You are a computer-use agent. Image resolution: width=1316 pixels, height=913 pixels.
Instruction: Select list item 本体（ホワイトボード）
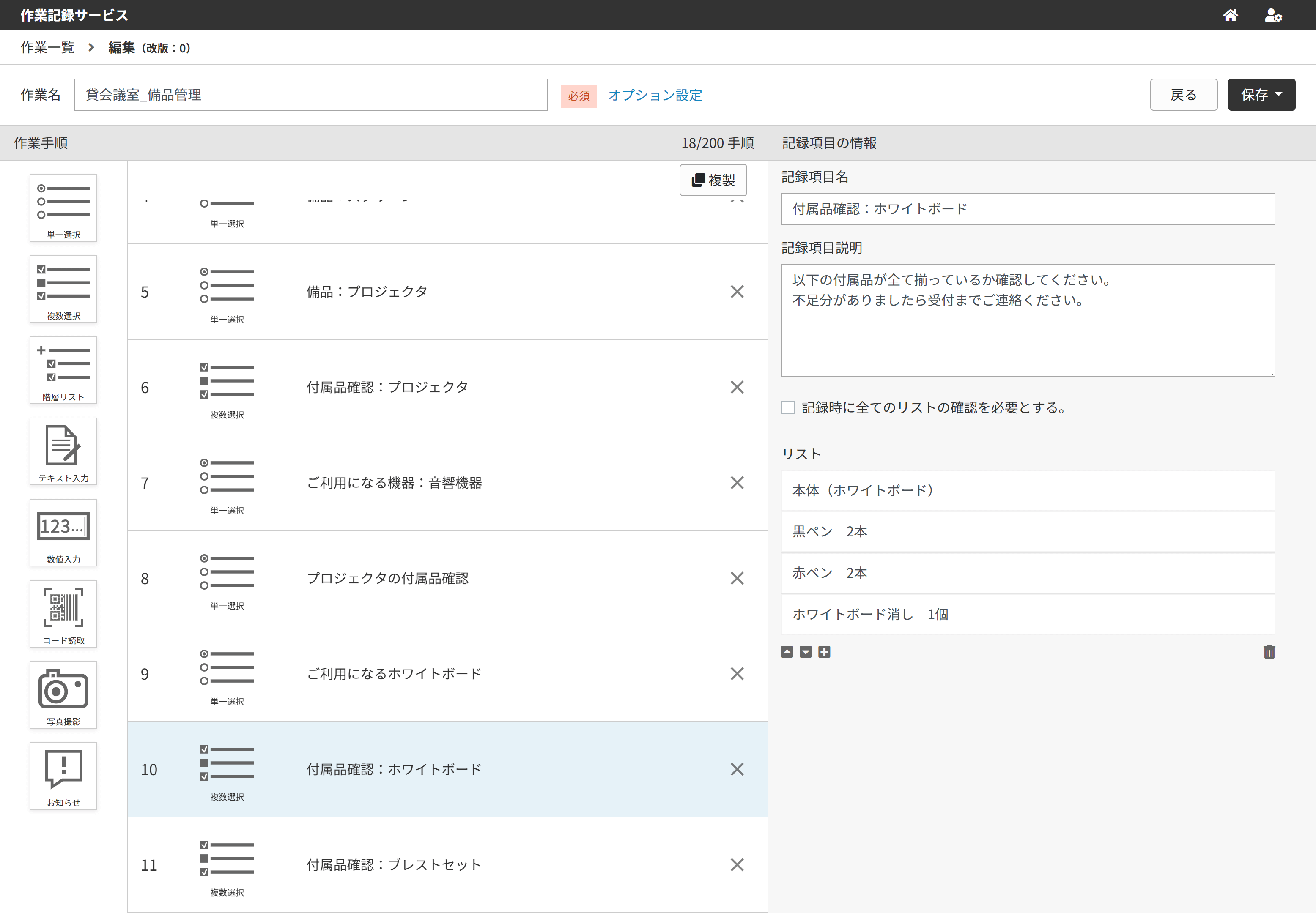pos(1028,490)
